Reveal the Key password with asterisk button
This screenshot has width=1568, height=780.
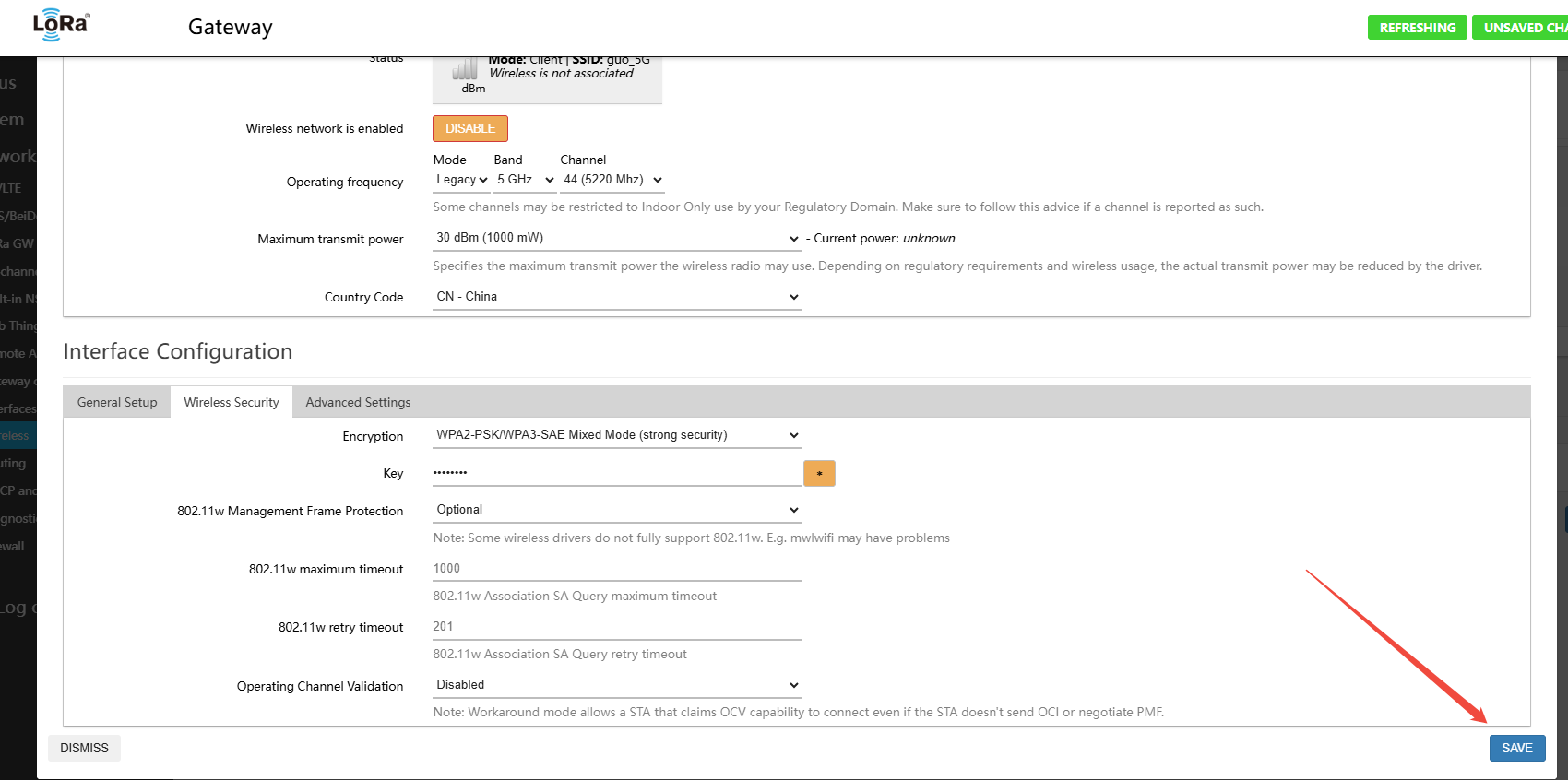click(x=819, y=473)
